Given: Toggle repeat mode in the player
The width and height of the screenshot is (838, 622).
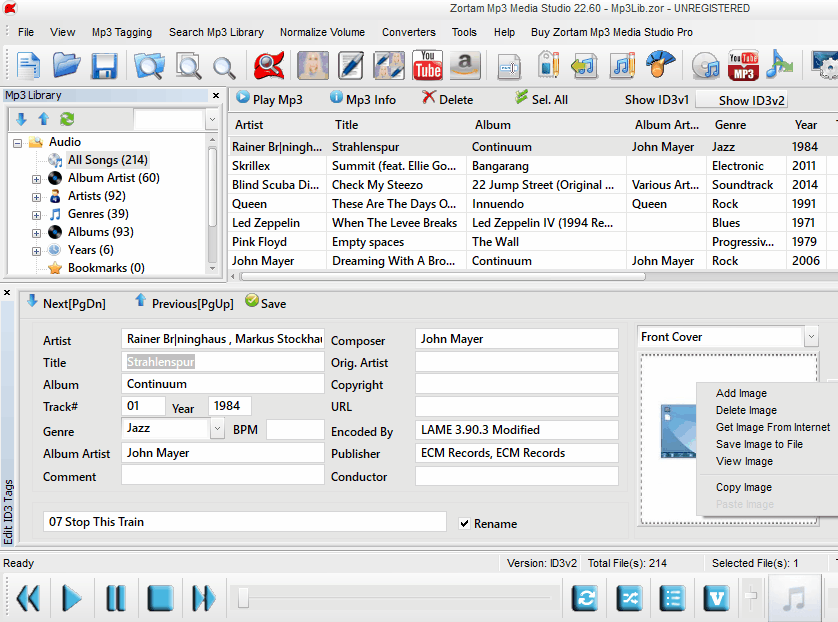Looking at the screenshot, I should (585, 598).
